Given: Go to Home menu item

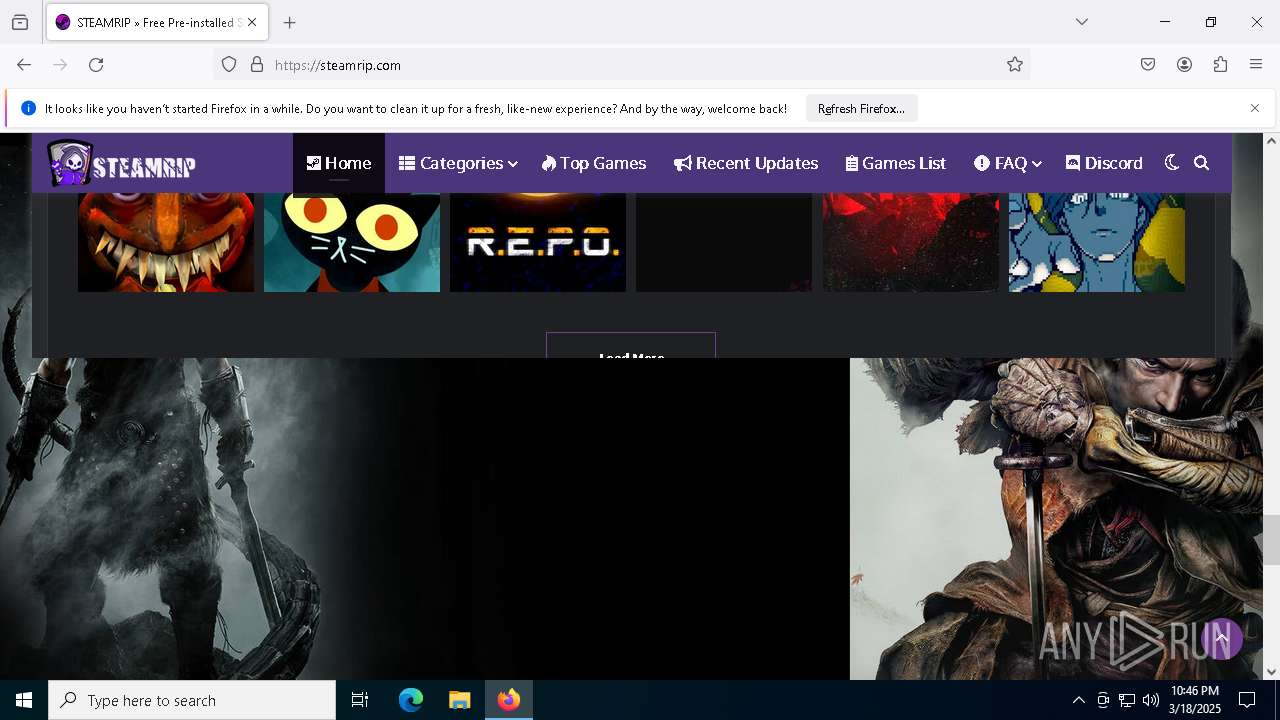Looking at the screenshot, I should [339, 163].
